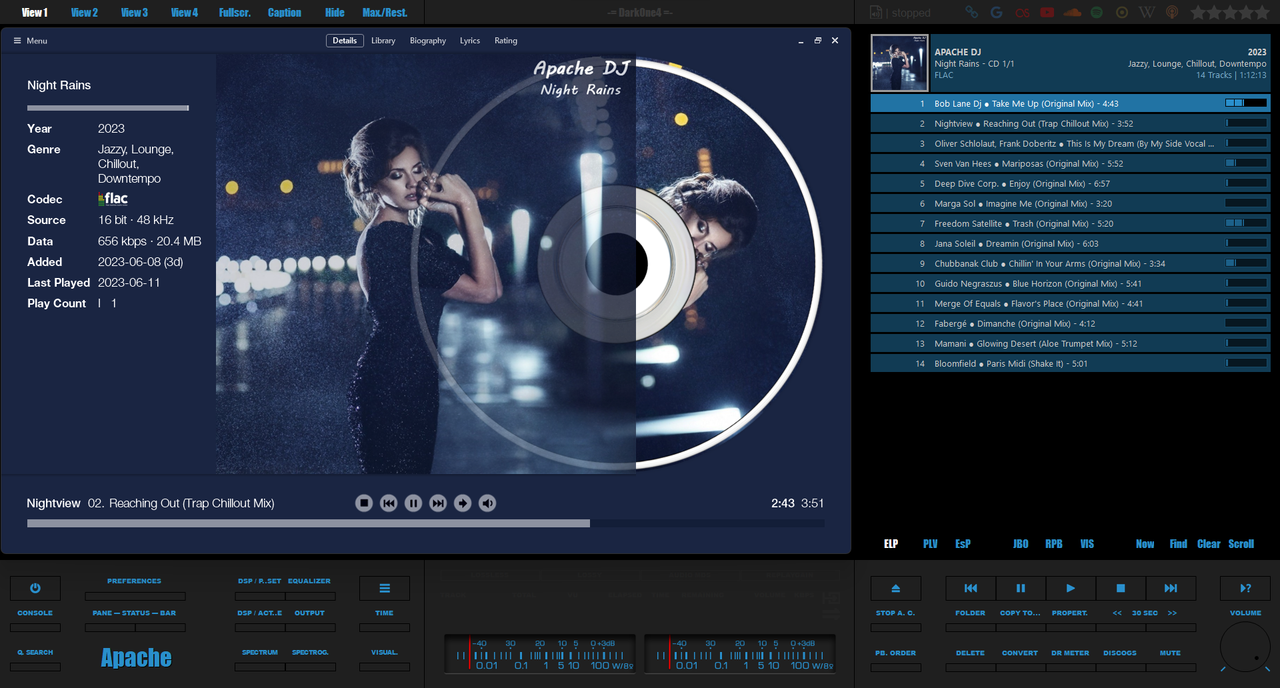1280x688 pixels.
Task: Click stop in bottom control panel
Action: point(1121,588)
